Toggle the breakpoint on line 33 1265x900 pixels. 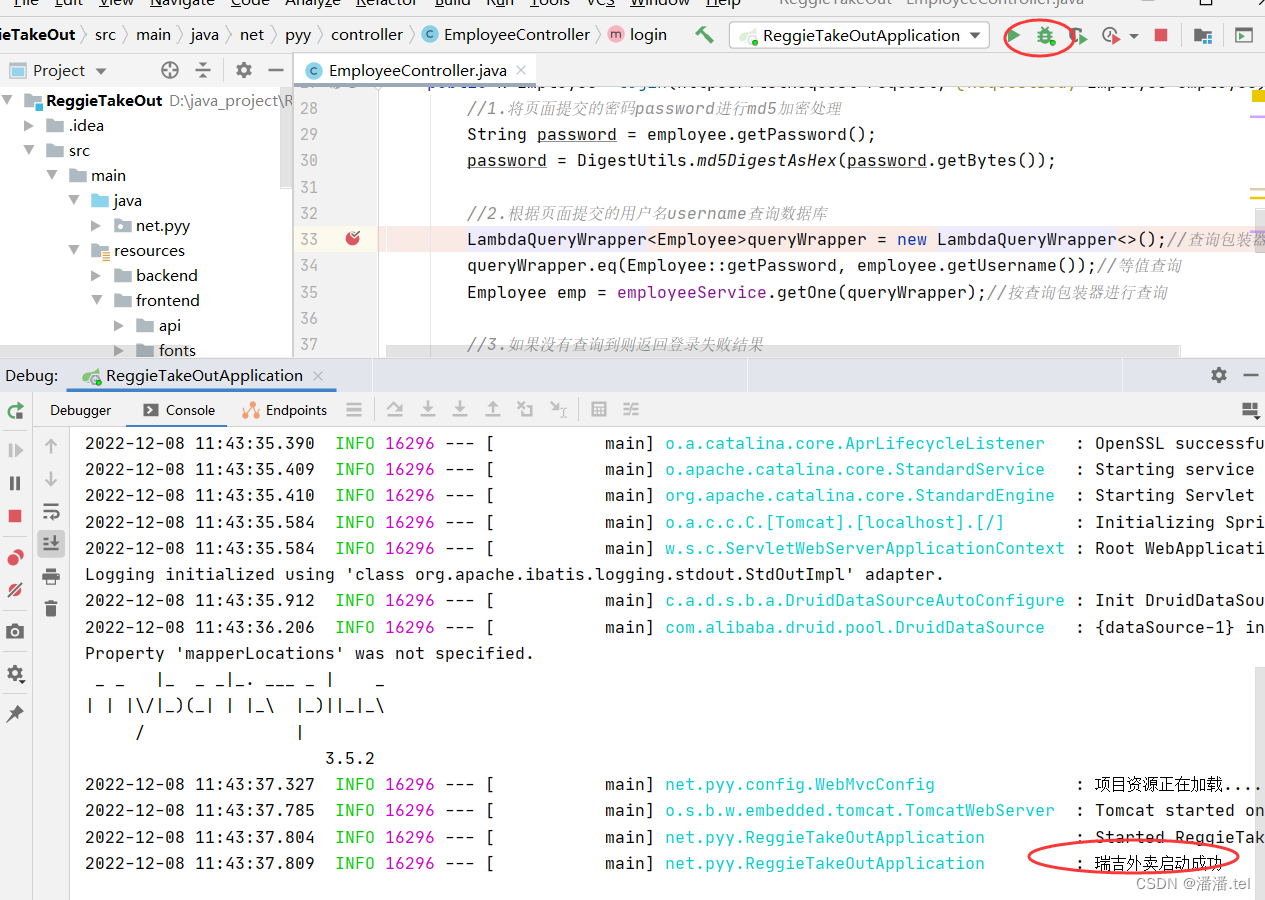[x=353, y=238]
